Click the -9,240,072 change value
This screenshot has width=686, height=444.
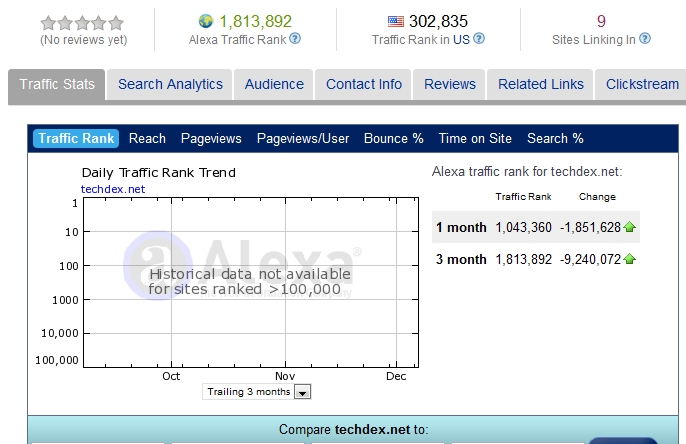(x=590, y=259)
